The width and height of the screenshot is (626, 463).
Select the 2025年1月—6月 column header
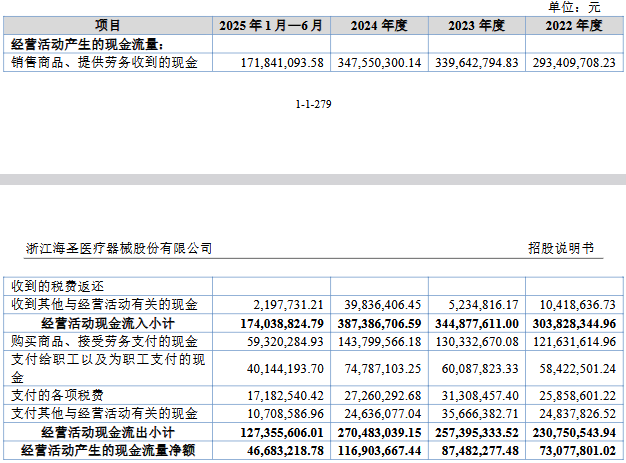click(270, 25)
